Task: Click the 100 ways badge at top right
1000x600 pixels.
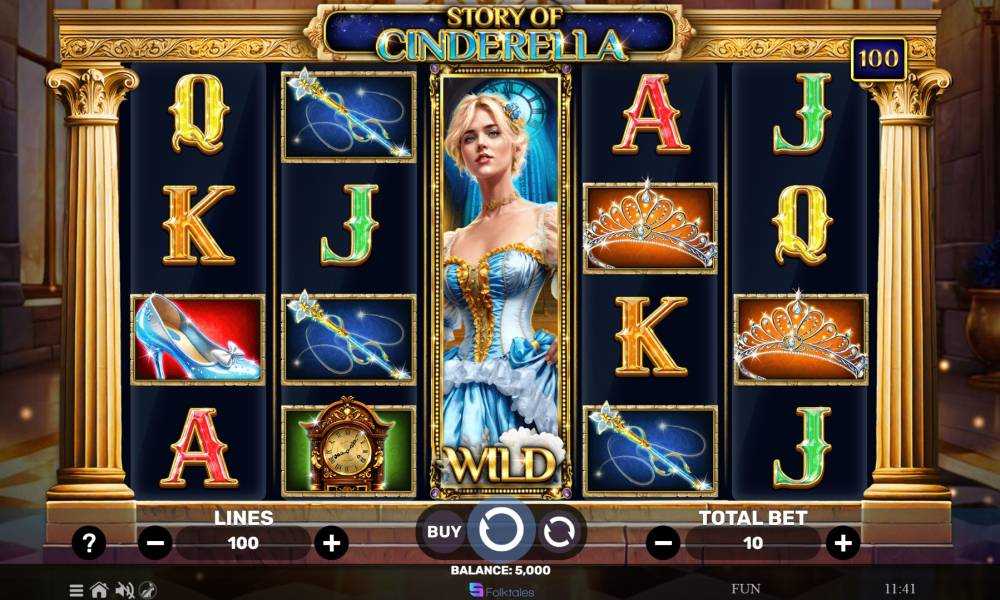Action: [878, 59]
